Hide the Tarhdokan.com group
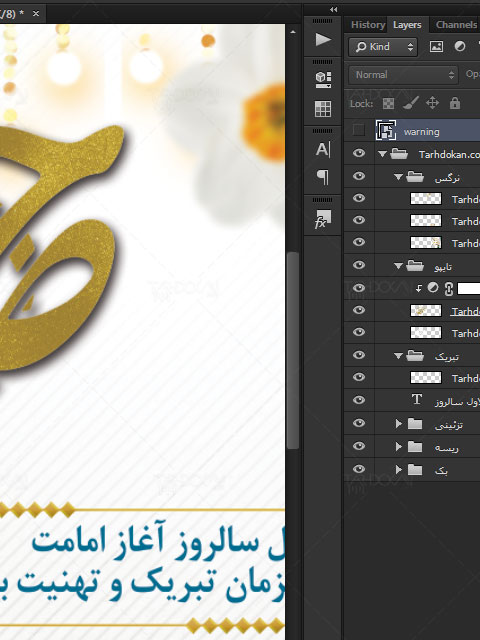The height and width of the screenshot is (640, 480). (359, 153)
